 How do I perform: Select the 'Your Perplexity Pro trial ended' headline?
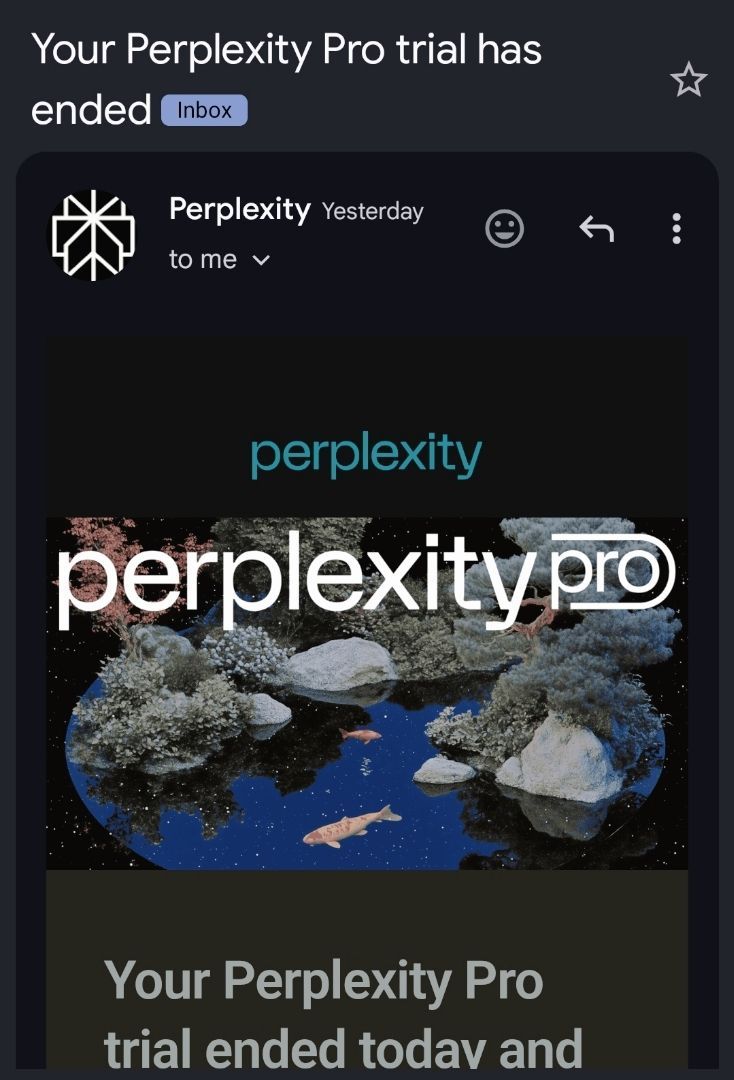(344, 1010)
